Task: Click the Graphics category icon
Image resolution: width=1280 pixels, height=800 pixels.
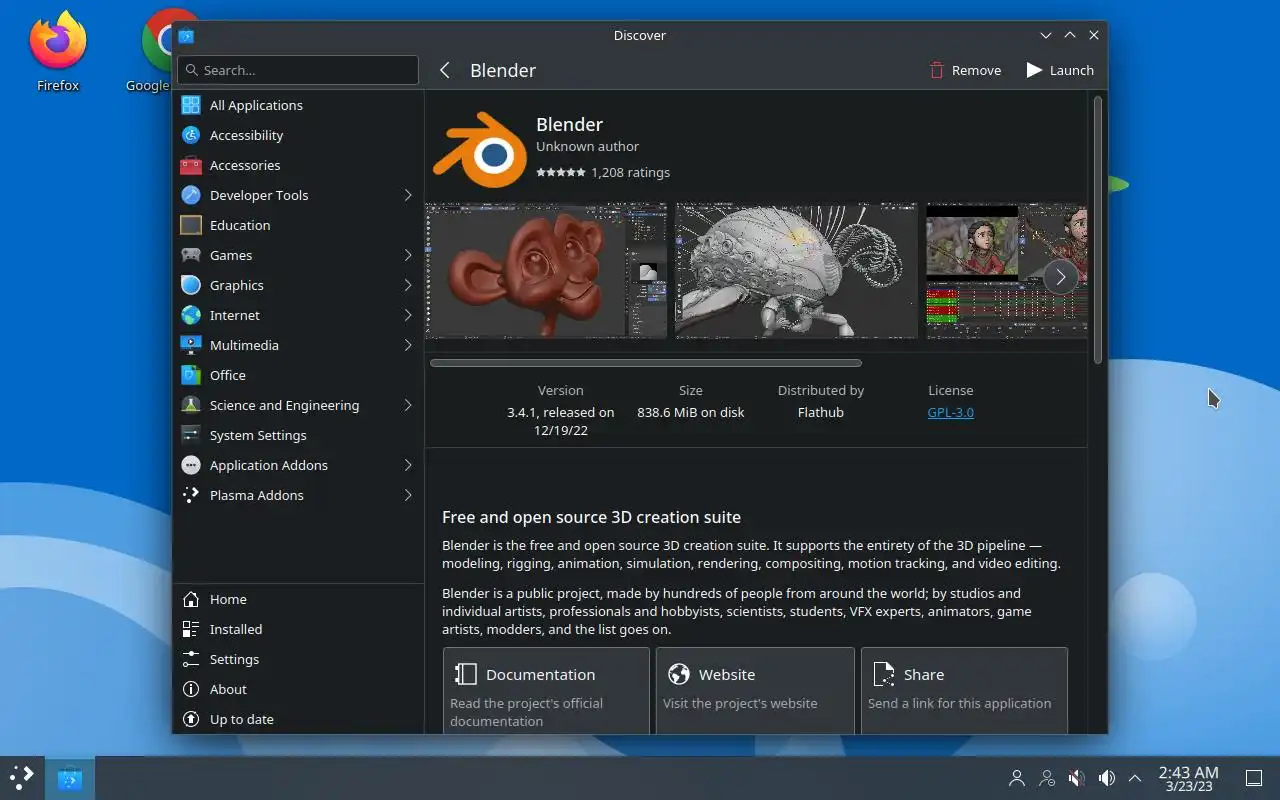Action: [191, 285]
